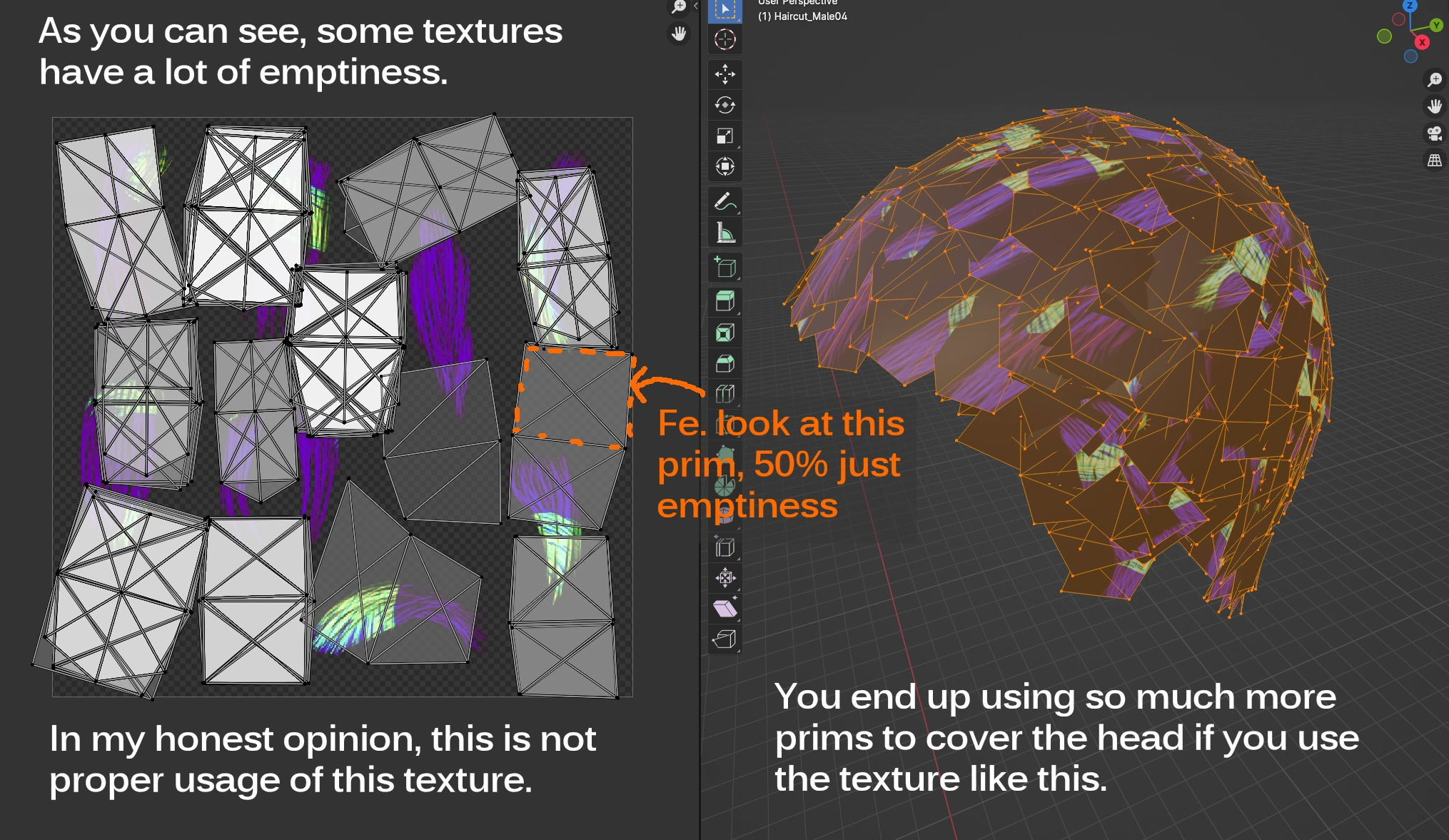The width and height of the screenshot is (1449, 840).
Task: Activate the Annotate pencil tool
Action: point(724,203)
